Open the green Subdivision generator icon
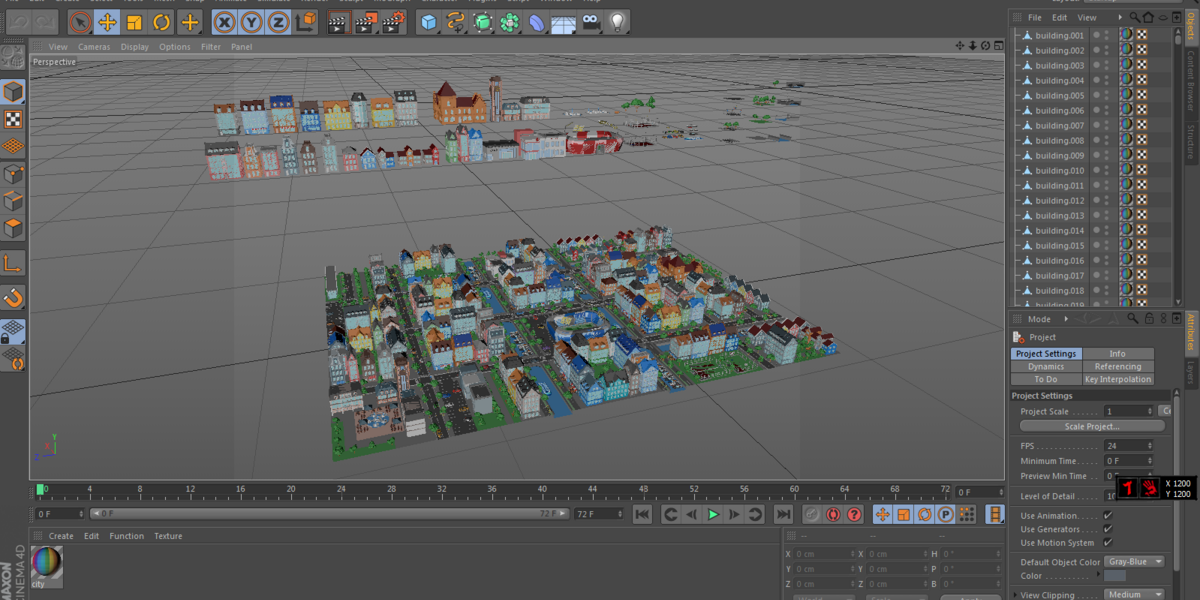 (x=483, y=21)
